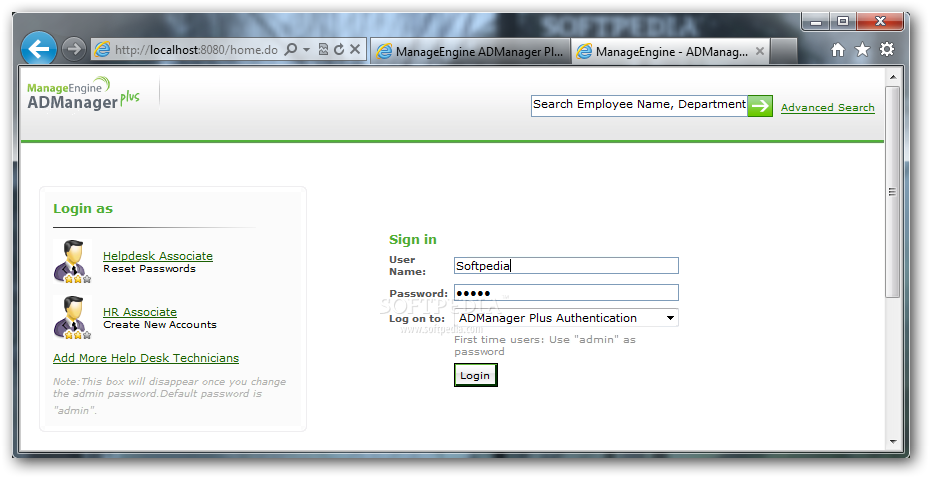
Task: Click 'First time users' hint text
Action: click(544, 346)
